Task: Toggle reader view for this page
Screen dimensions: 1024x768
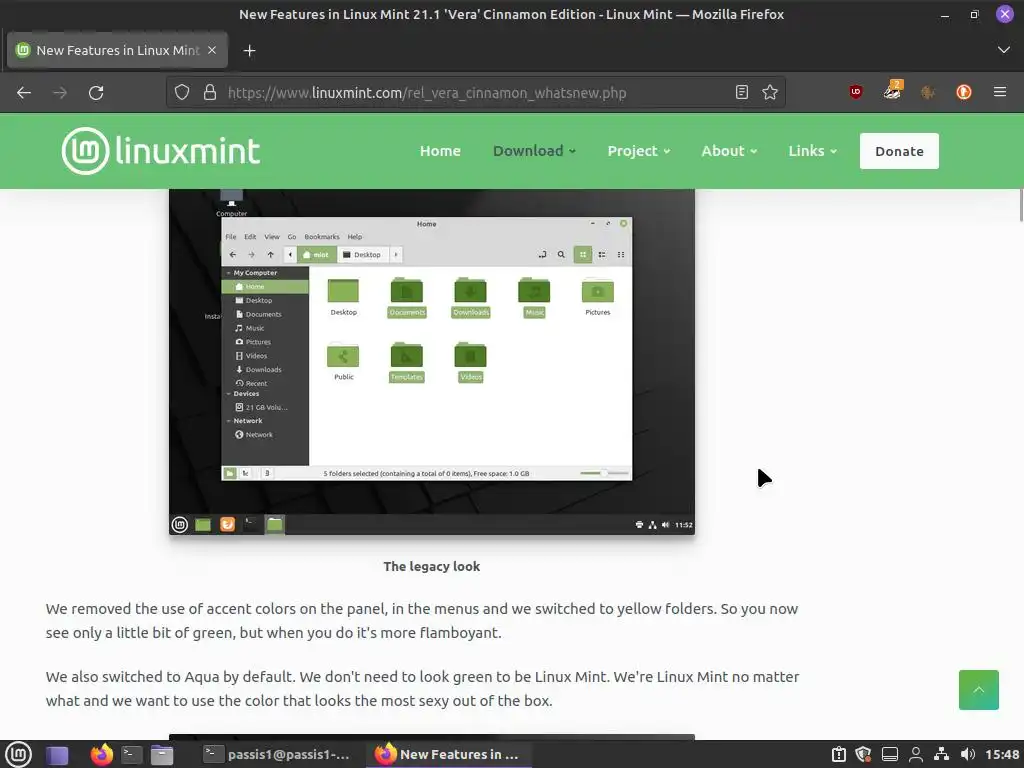Action: pos(742,92)
